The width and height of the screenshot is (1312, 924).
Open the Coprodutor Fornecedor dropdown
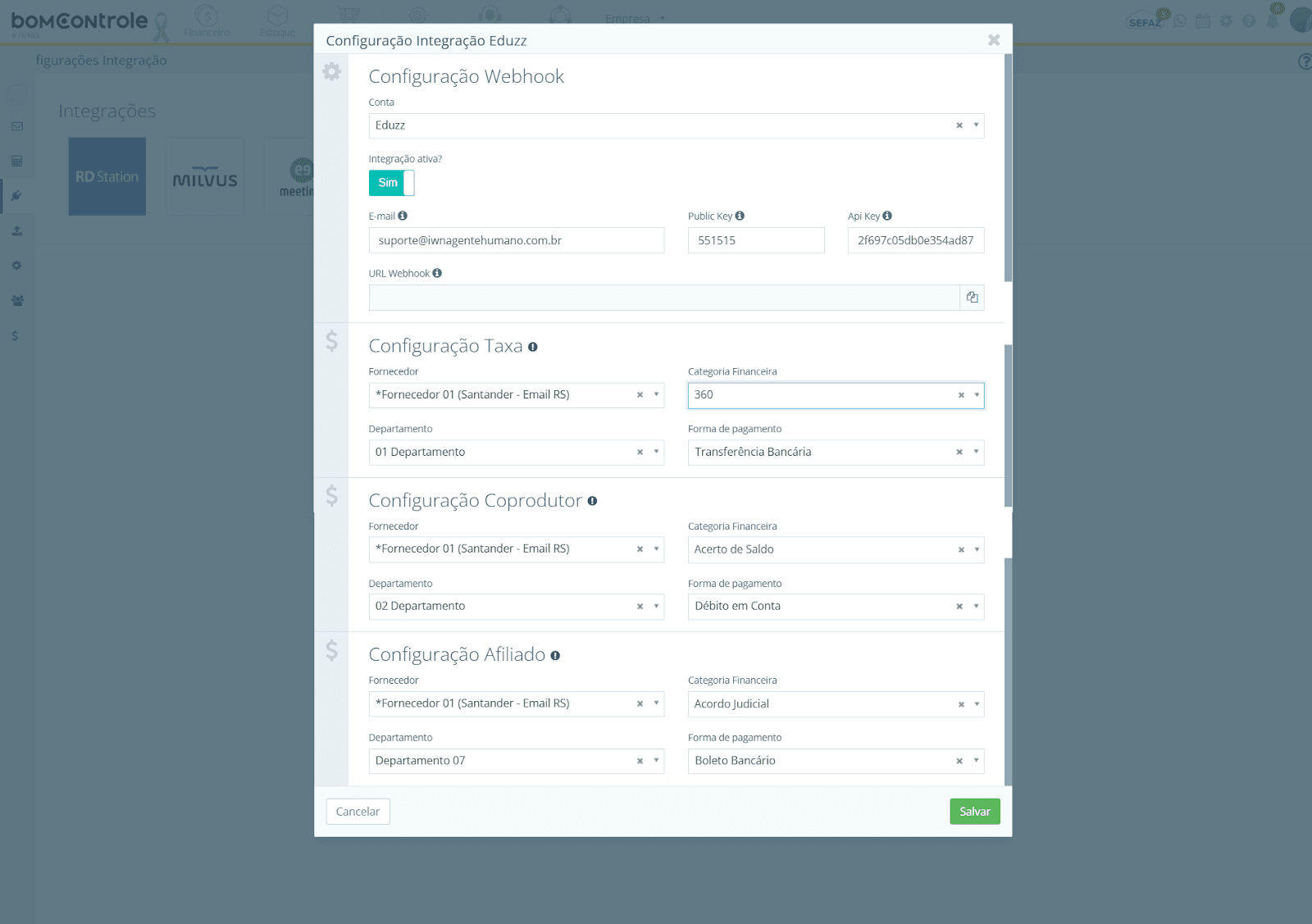click(x=656, y=549)
